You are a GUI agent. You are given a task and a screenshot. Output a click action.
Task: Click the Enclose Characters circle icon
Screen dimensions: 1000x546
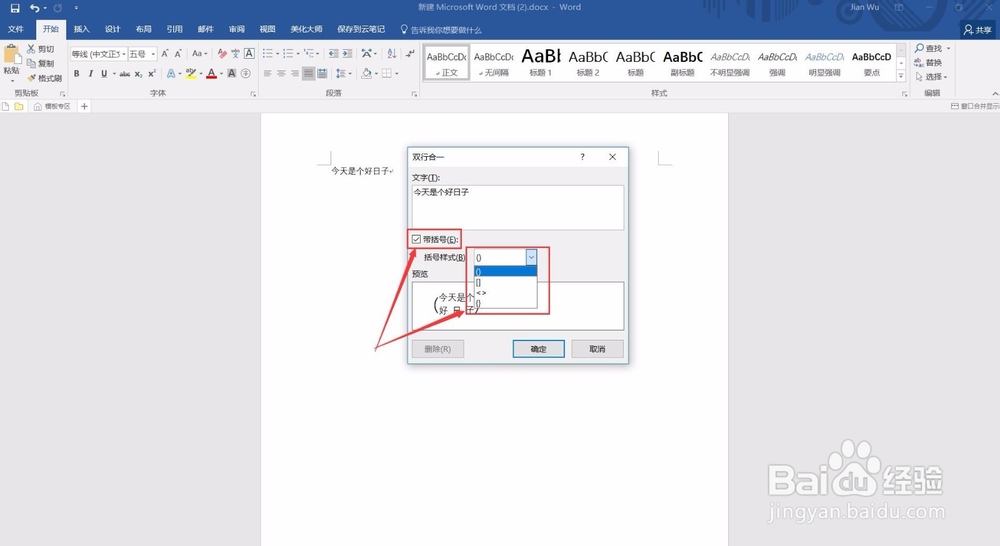pos(246,73)
